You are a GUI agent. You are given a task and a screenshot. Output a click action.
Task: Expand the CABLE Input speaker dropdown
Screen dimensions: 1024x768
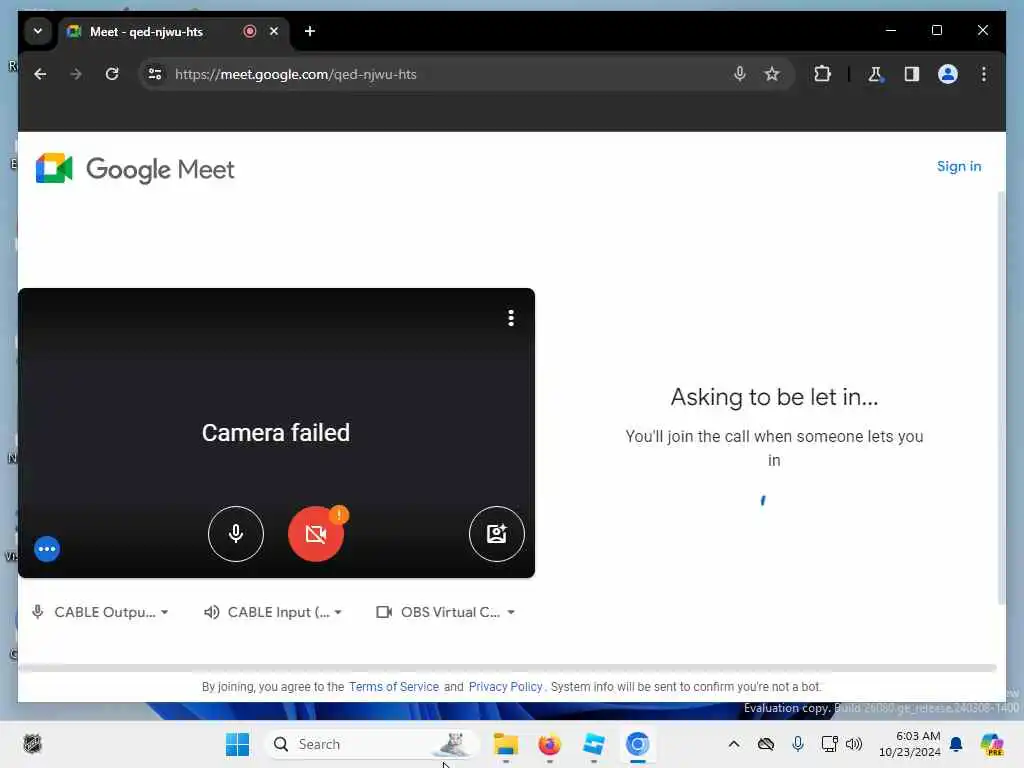[273, 612]
